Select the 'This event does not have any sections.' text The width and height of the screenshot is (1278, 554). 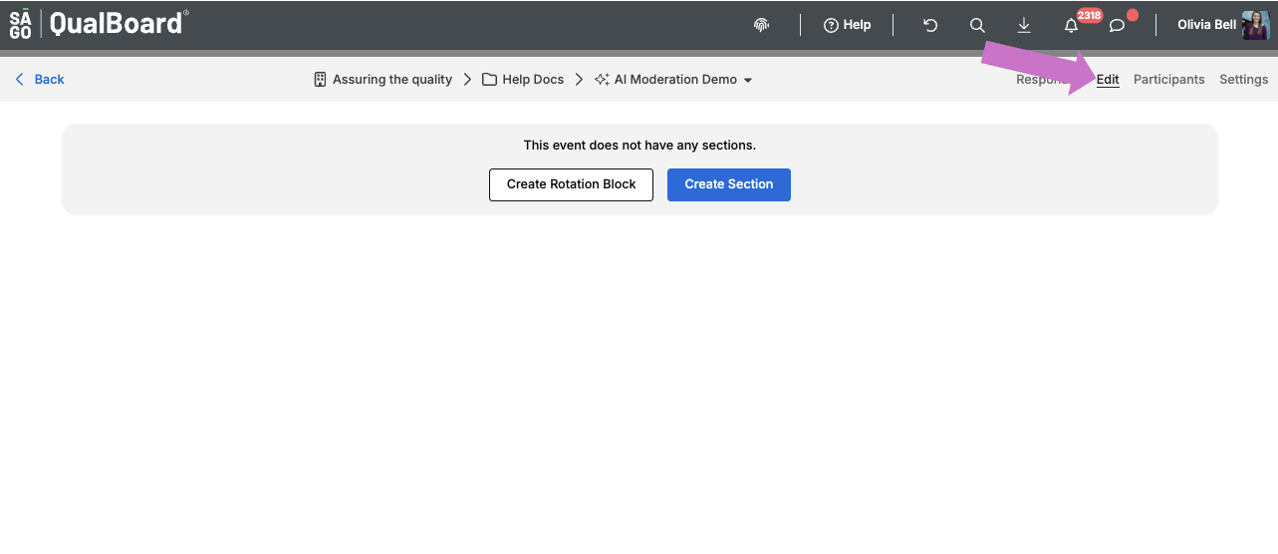point(640,145)
